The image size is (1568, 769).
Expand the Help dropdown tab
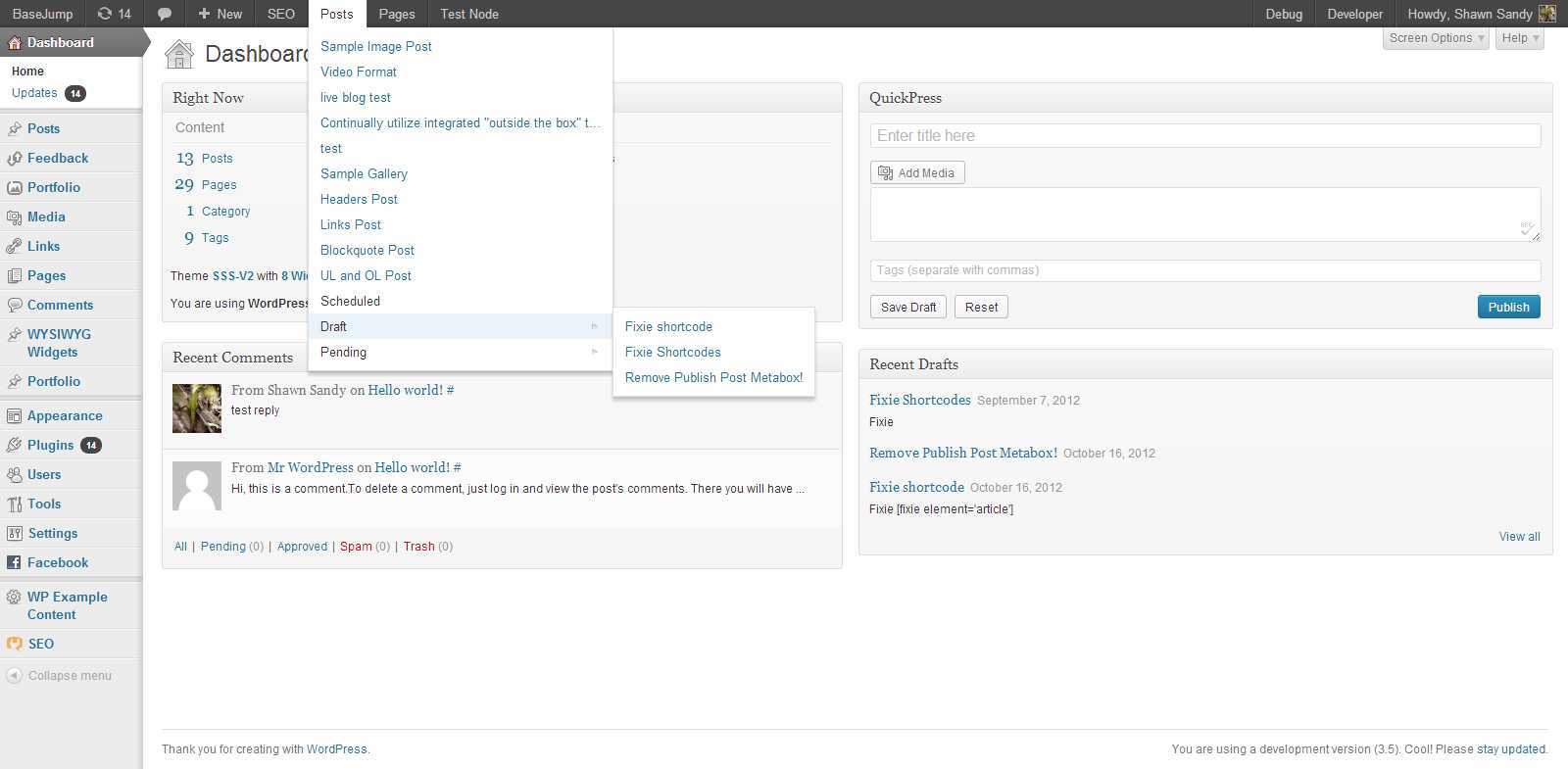1521,38
